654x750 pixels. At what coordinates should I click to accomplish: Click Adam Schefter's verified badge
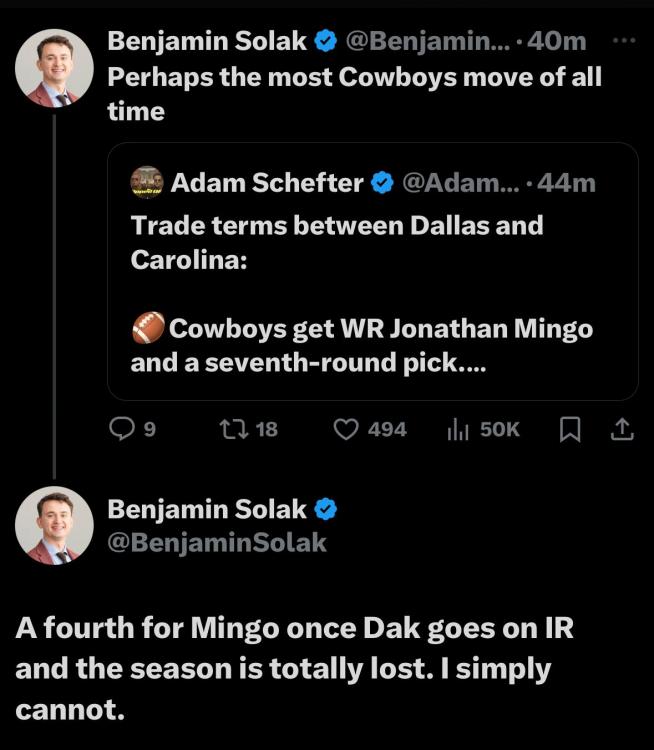point(381,183)
